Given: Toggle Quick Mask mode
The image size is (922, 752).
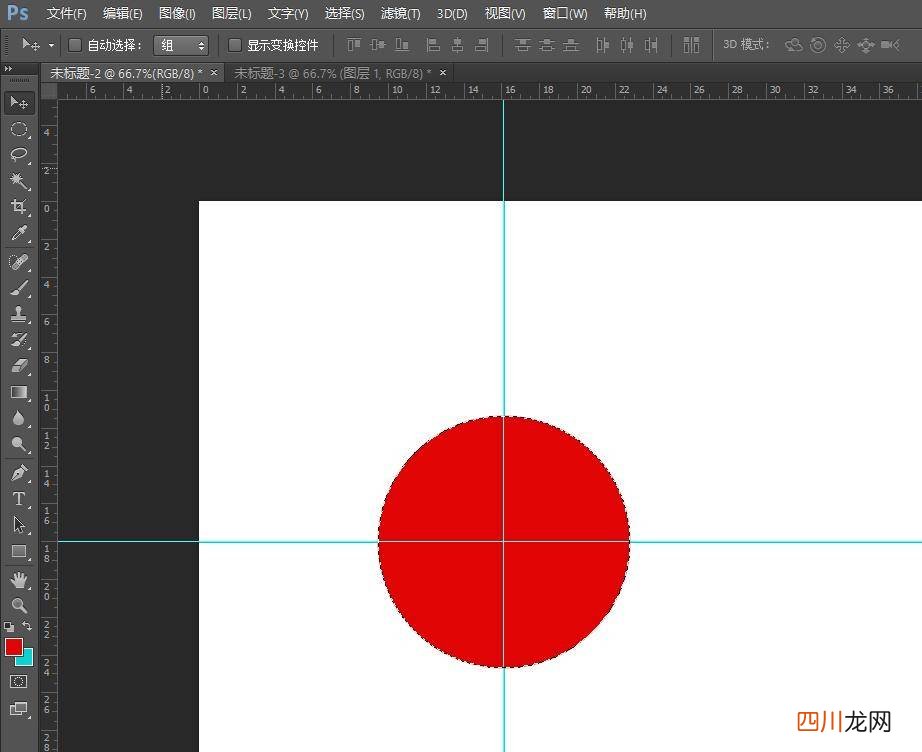Looking at the screenshot, I should point(18,681).
